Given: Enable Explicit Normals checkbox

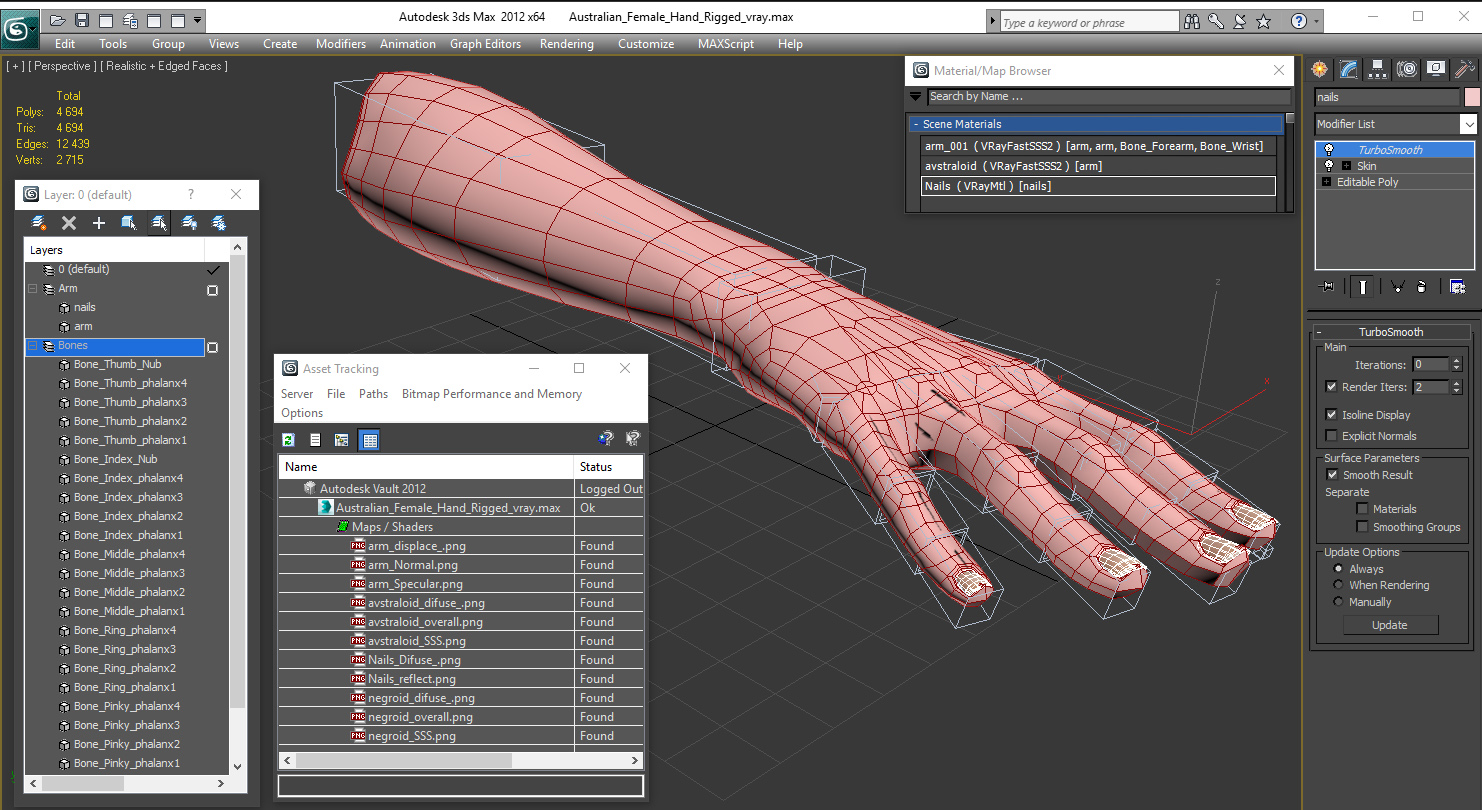Looking at the screenshot, I should (x=1331, y=436).
